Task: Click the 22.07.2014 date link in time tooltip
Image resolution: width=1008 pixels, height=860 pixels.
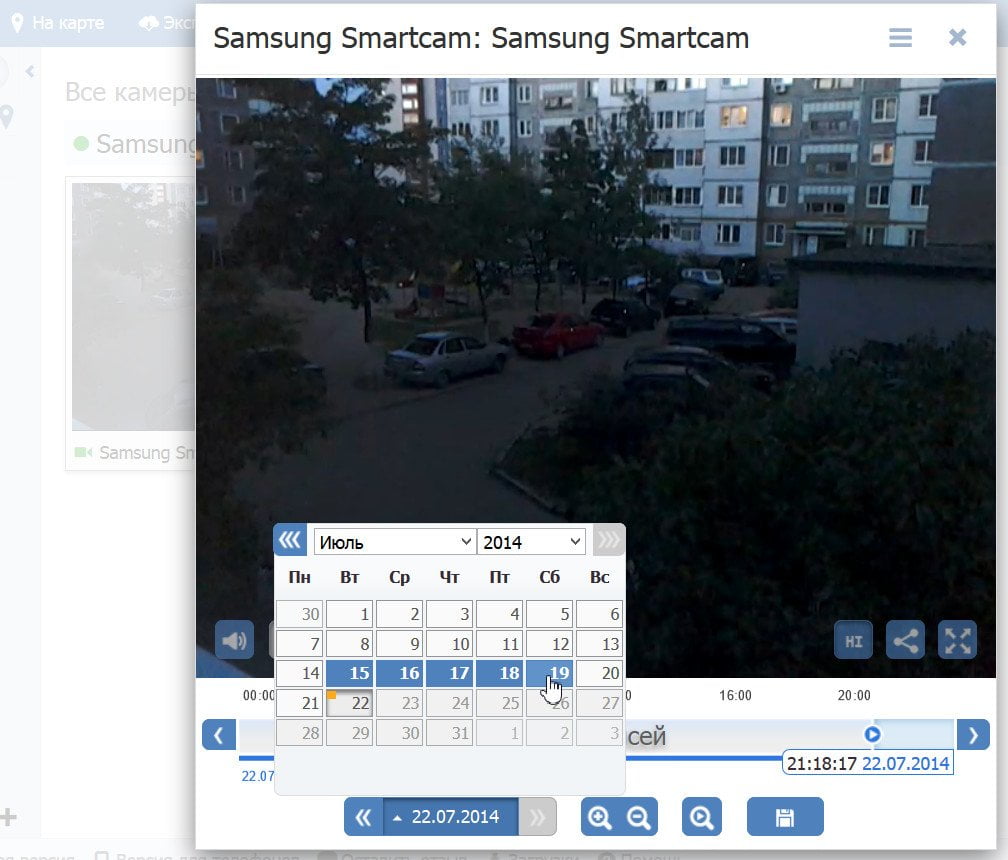Action: (x=905, y=764)
